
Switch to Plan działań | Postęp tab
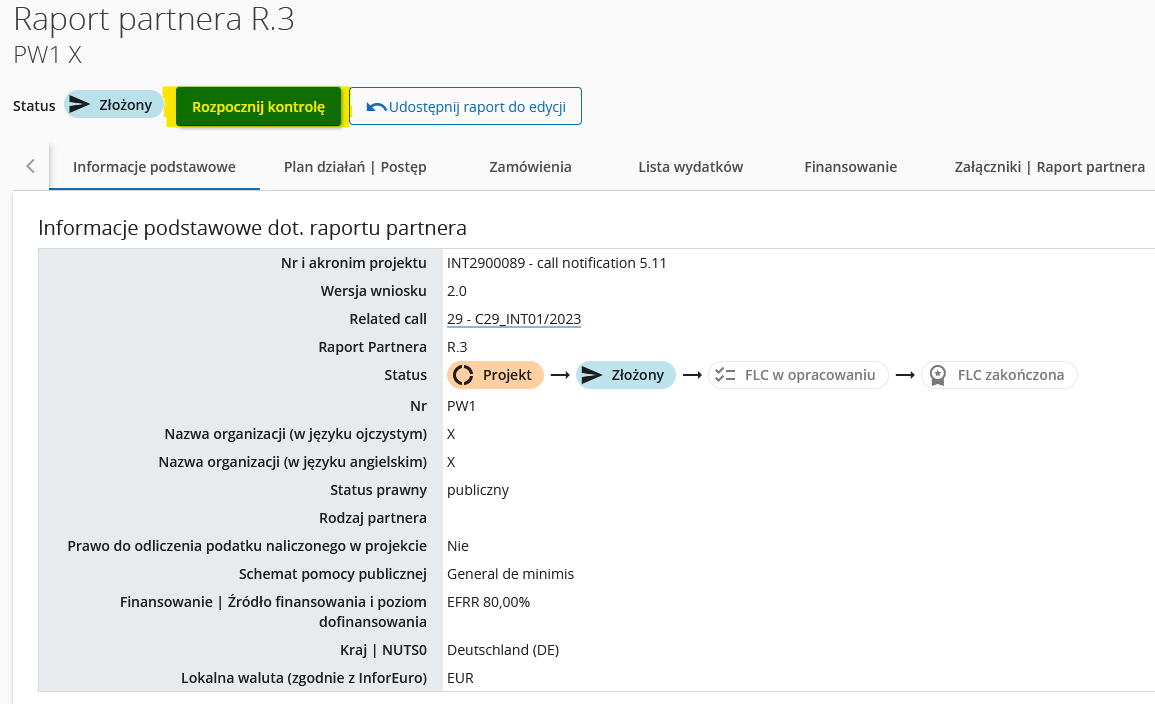pos(355,167)
